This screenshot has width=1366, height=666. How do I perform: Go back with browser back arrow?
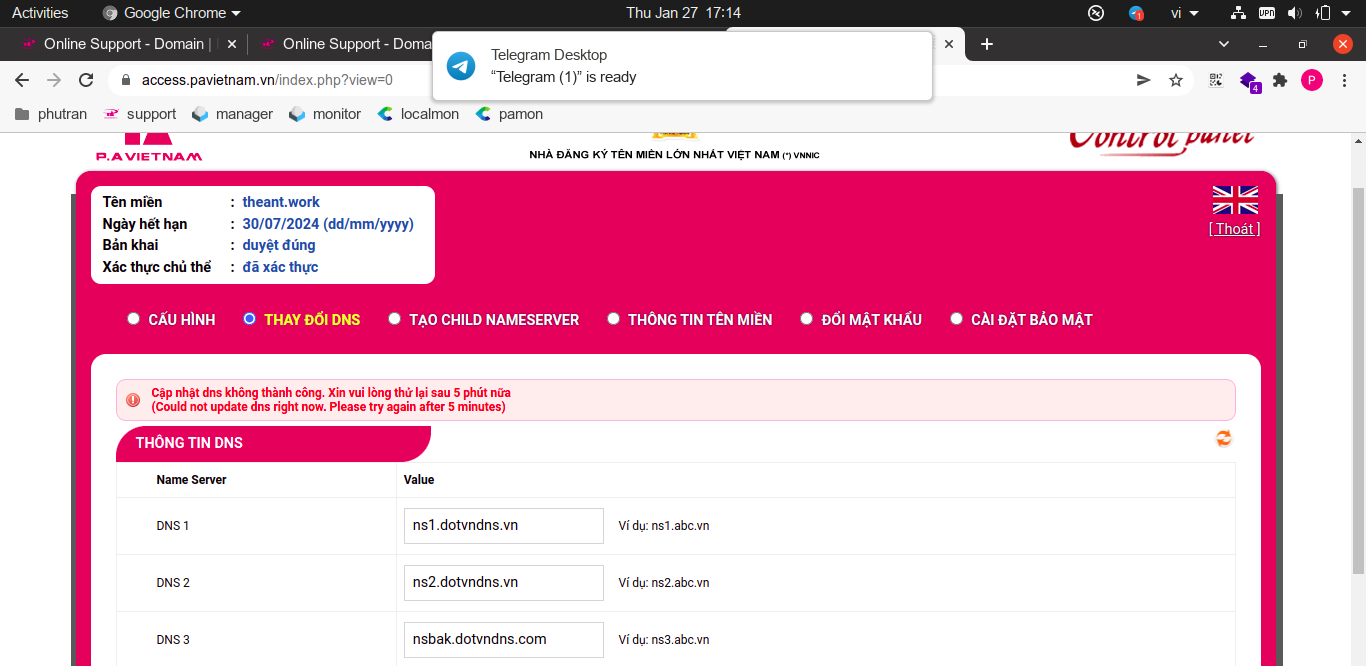click(22, 80)
